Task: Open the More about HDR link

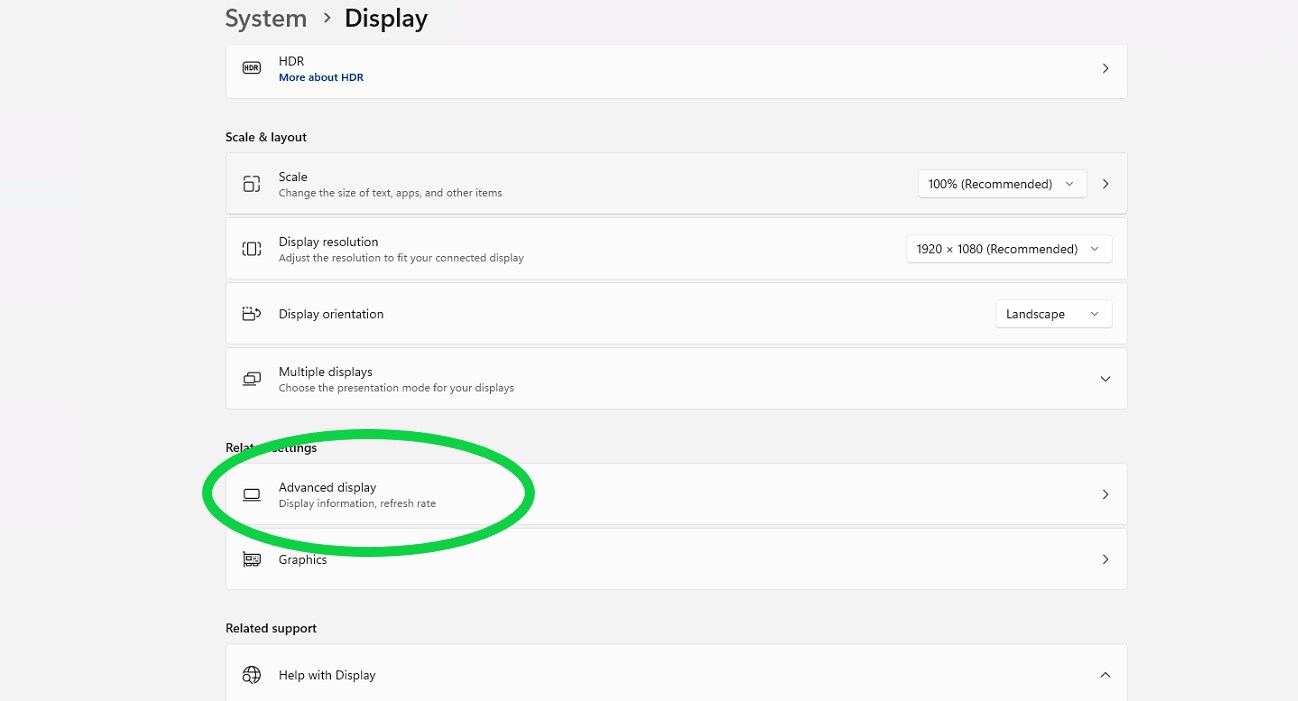Action: [x=321, y=77]
